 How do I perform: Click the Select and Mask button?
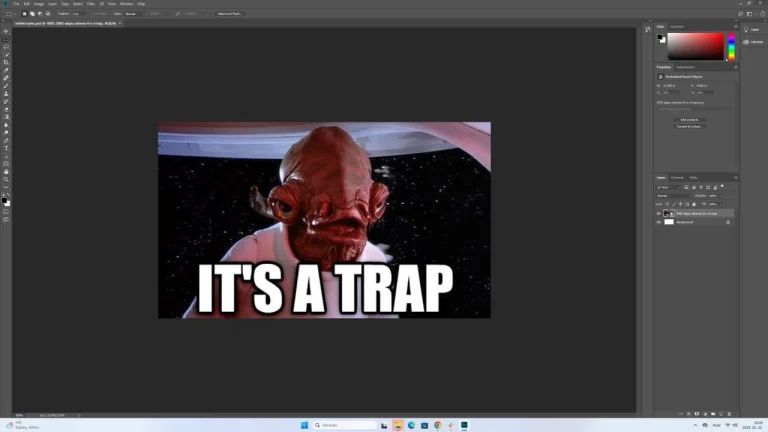[x=230, y=14]
